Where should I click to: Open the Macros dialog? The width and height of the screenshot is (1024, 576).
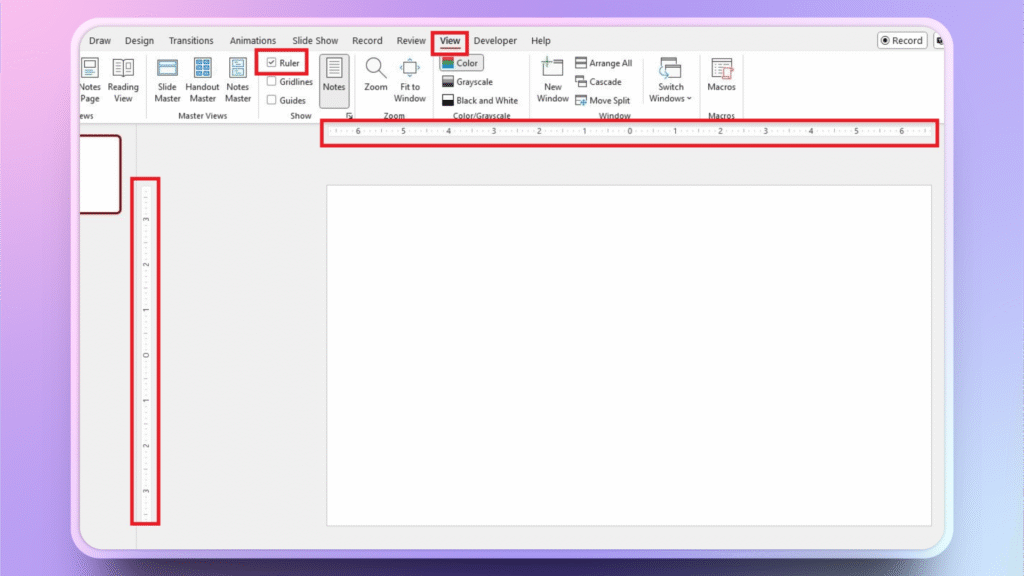(721, 74)
